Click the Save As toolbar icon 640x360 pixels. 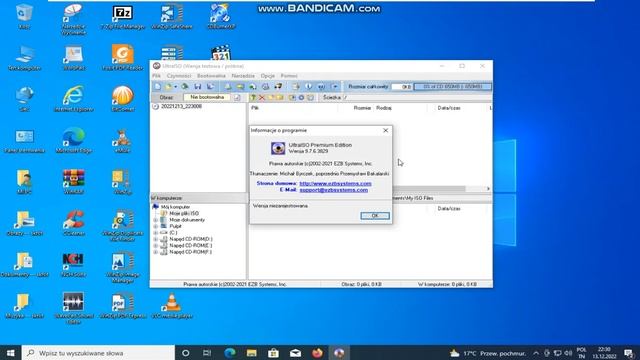click(210, 87)
